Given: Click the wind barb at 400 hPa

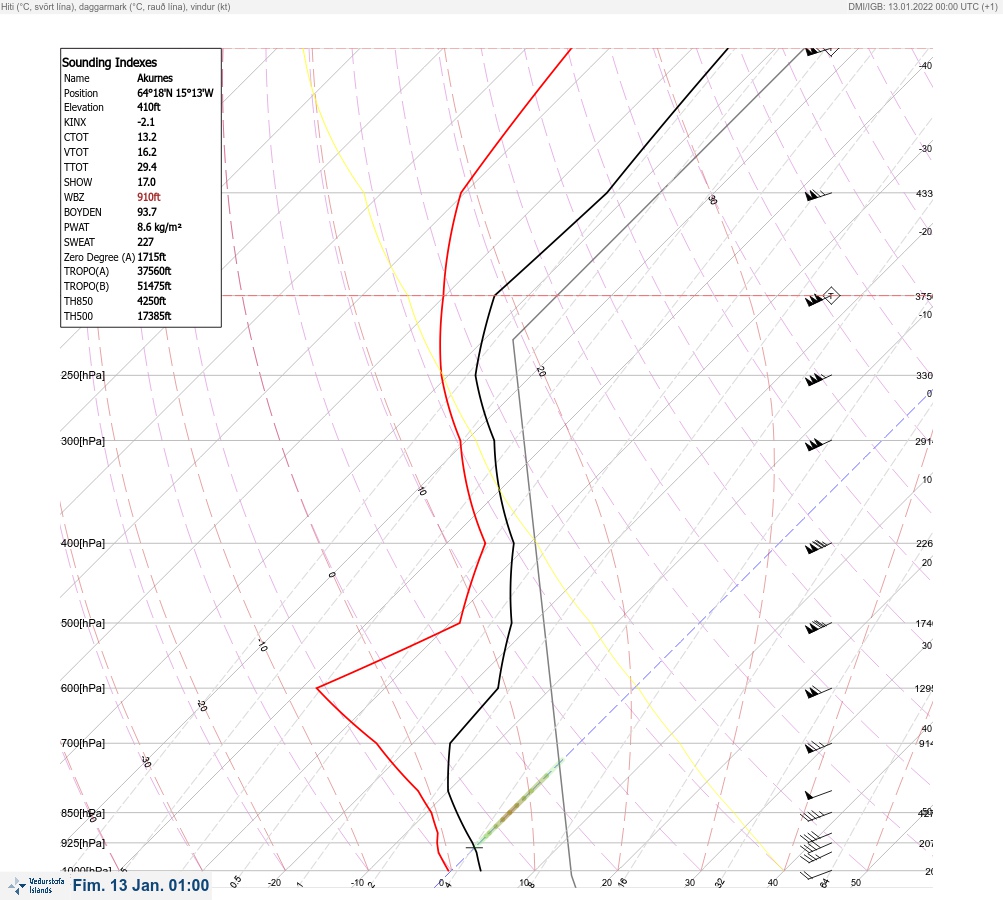Looking at the screenshot, I should pos(818,546).
